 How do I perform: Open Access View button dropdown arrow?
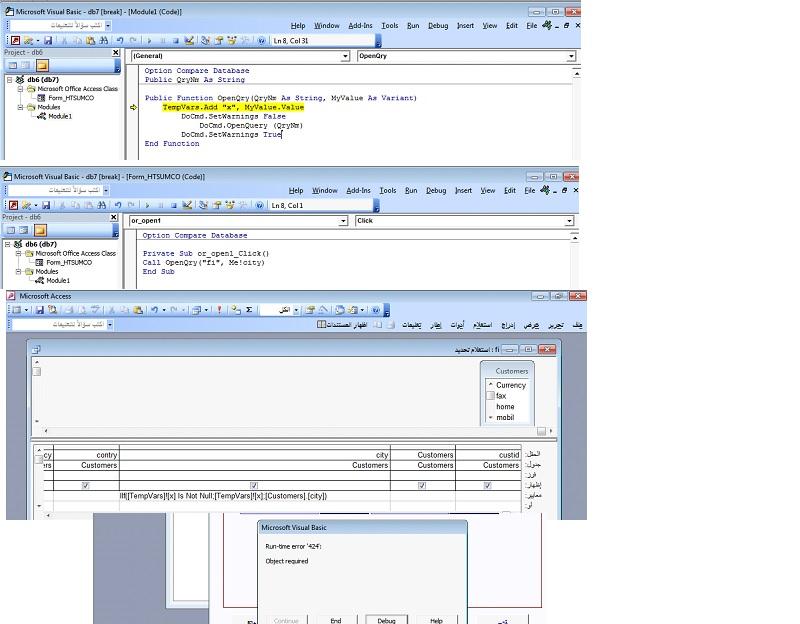click(26, 310)
